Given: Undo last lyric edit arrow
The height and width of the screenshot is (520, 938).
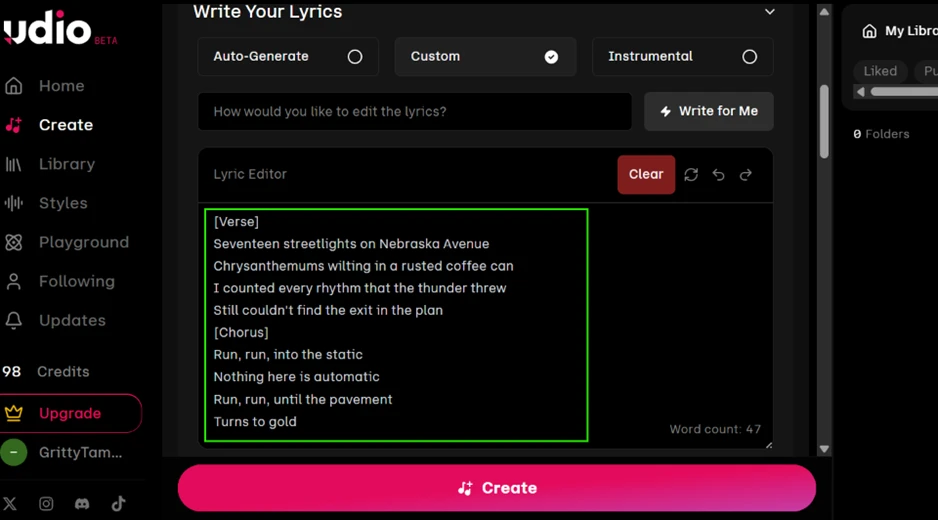Looking at the screenshot, I should 718,175.
